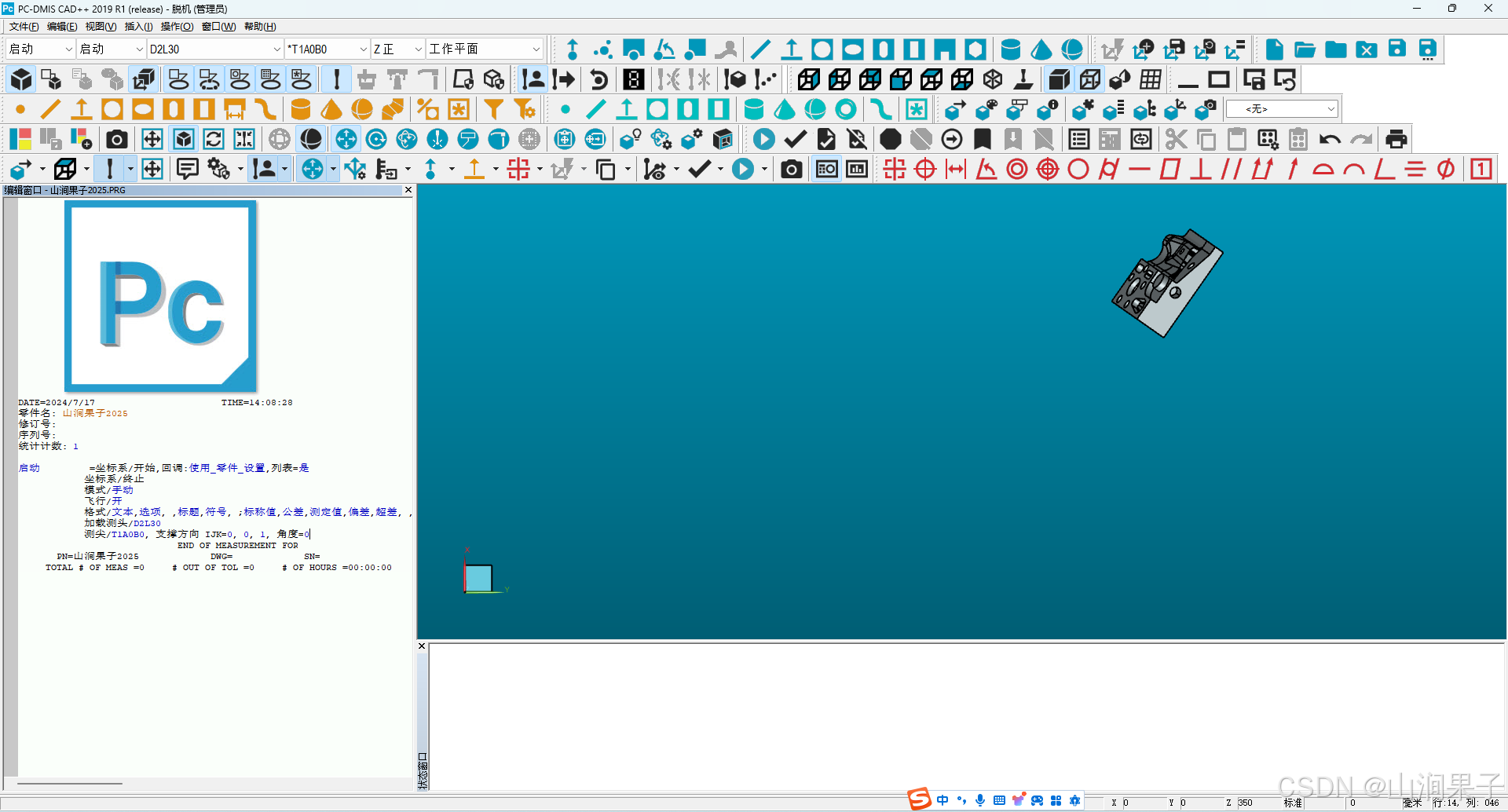Click the orange measured cone icon

pos(331,109)
